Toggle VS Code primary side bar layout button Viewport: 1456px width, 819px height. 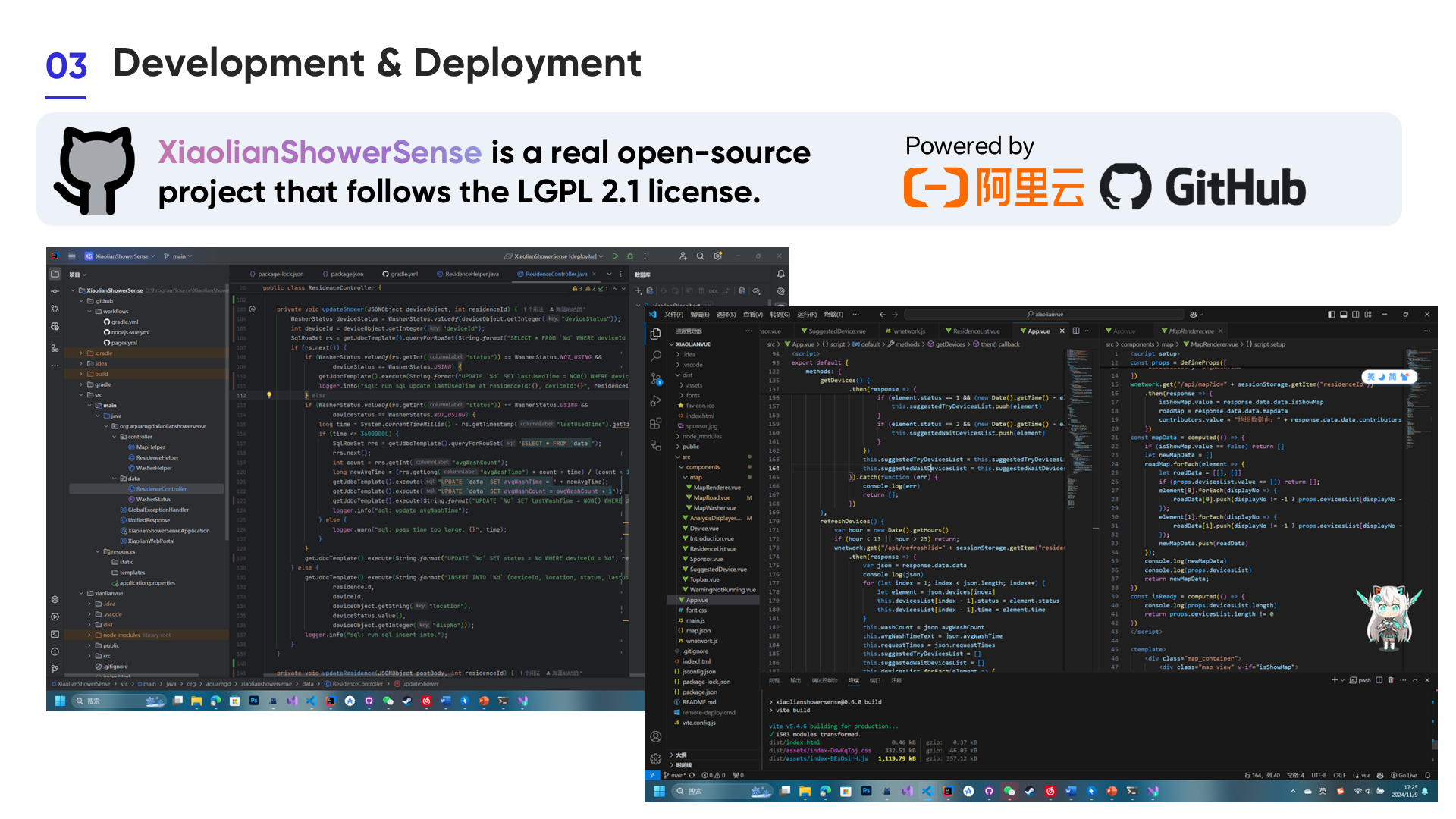[x=1331, y=314]
